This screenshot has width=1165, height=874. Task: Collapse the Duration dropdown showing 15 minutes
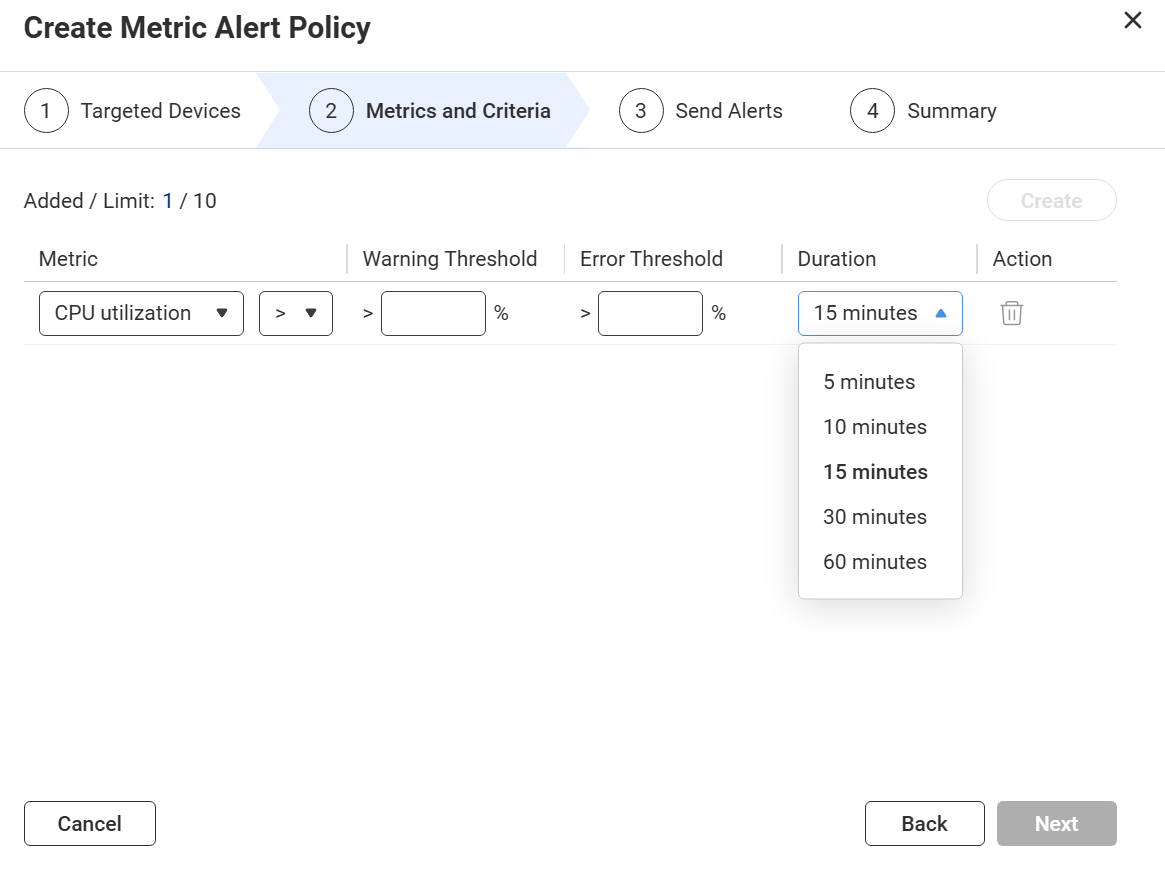[x=880, y=313]
